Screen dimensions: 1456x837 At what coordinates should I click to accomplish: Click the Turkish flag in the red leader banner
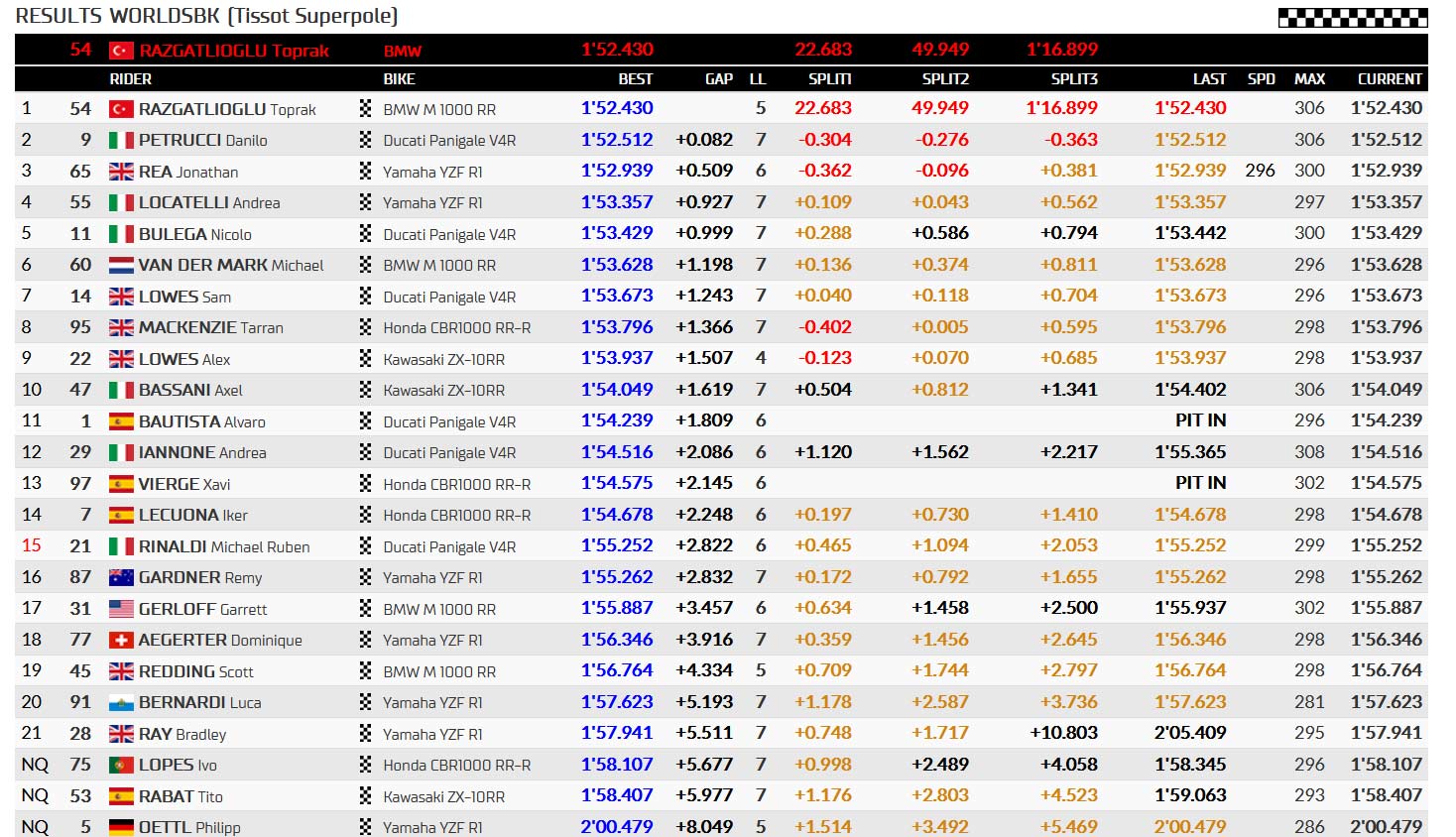point(121,51)
